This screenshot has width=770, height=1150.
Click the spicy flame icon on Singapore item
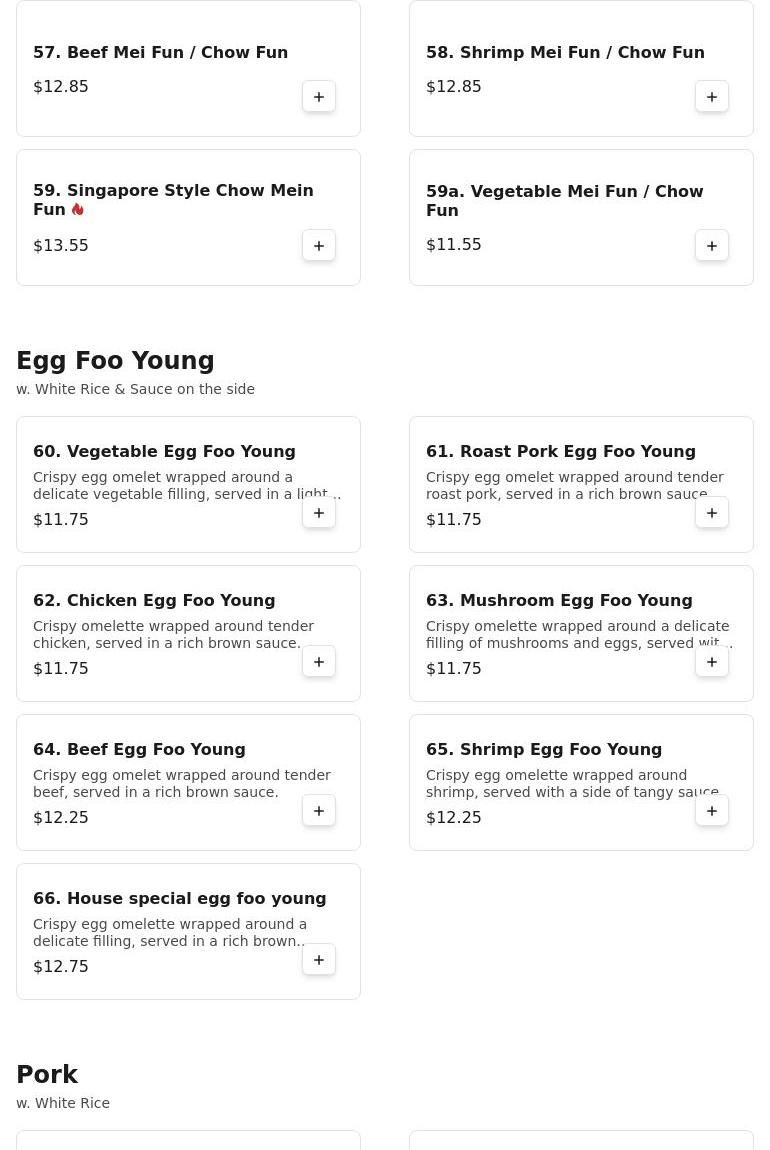(x=78, y=209)
